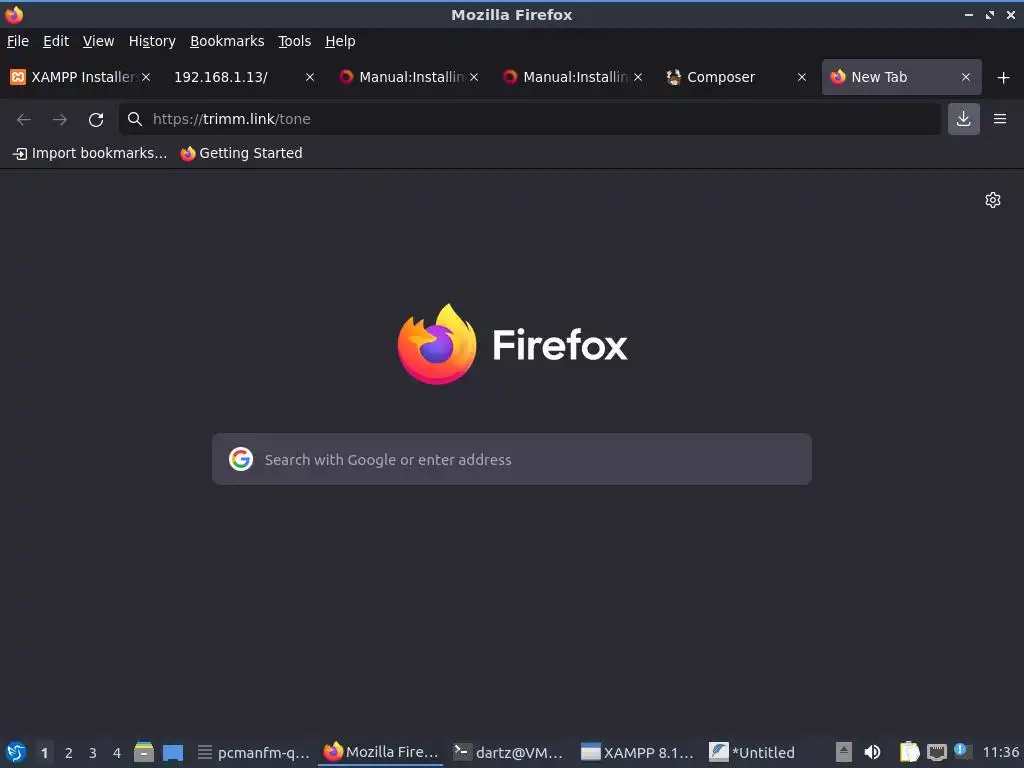
Task: Open the Bookmarks menu
Action: click(x=227, y=41)
